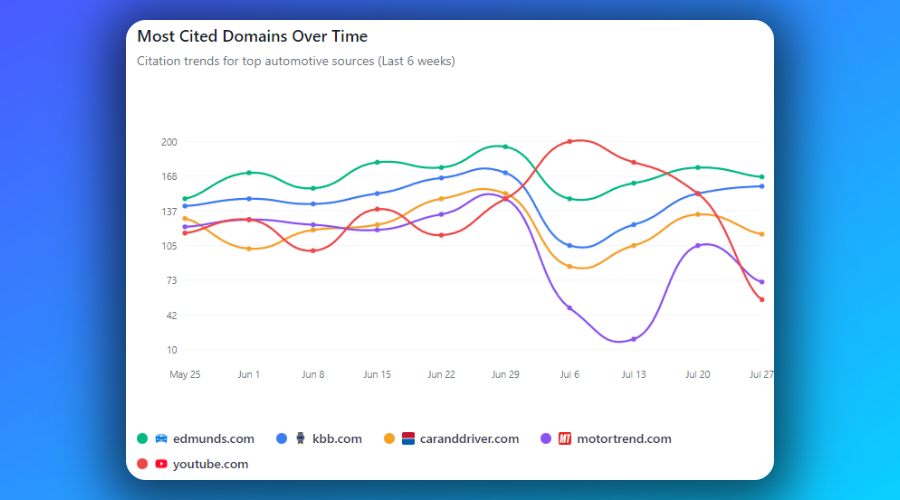Click the 'Jun 29' x-axis label

tap(505, 374)
